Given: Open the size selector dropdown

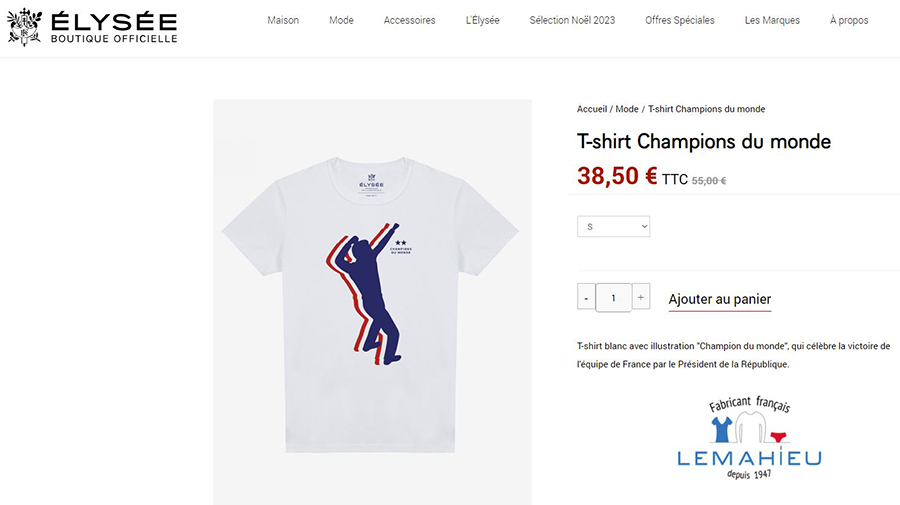Looking at the screenshot, I should [x=613, y=227].
